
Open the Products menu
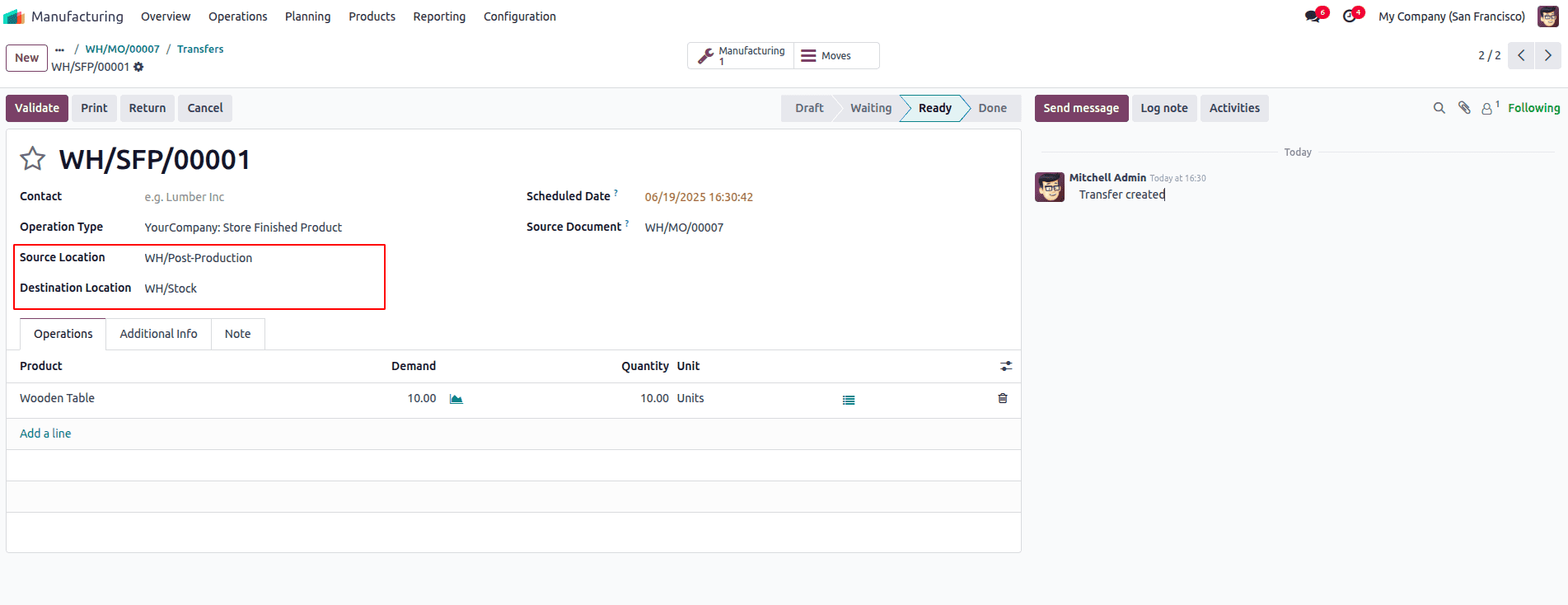372,16
